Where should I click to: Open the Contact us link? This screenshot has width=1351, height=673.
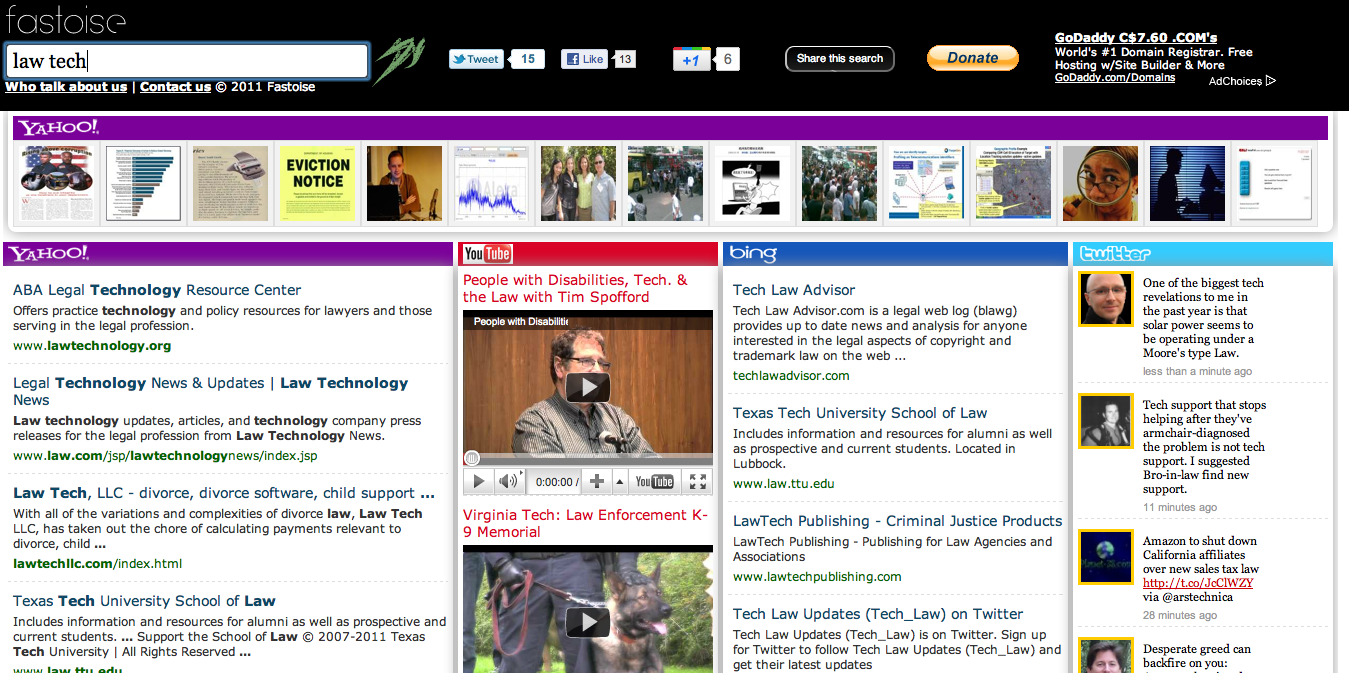pos(175,87)
